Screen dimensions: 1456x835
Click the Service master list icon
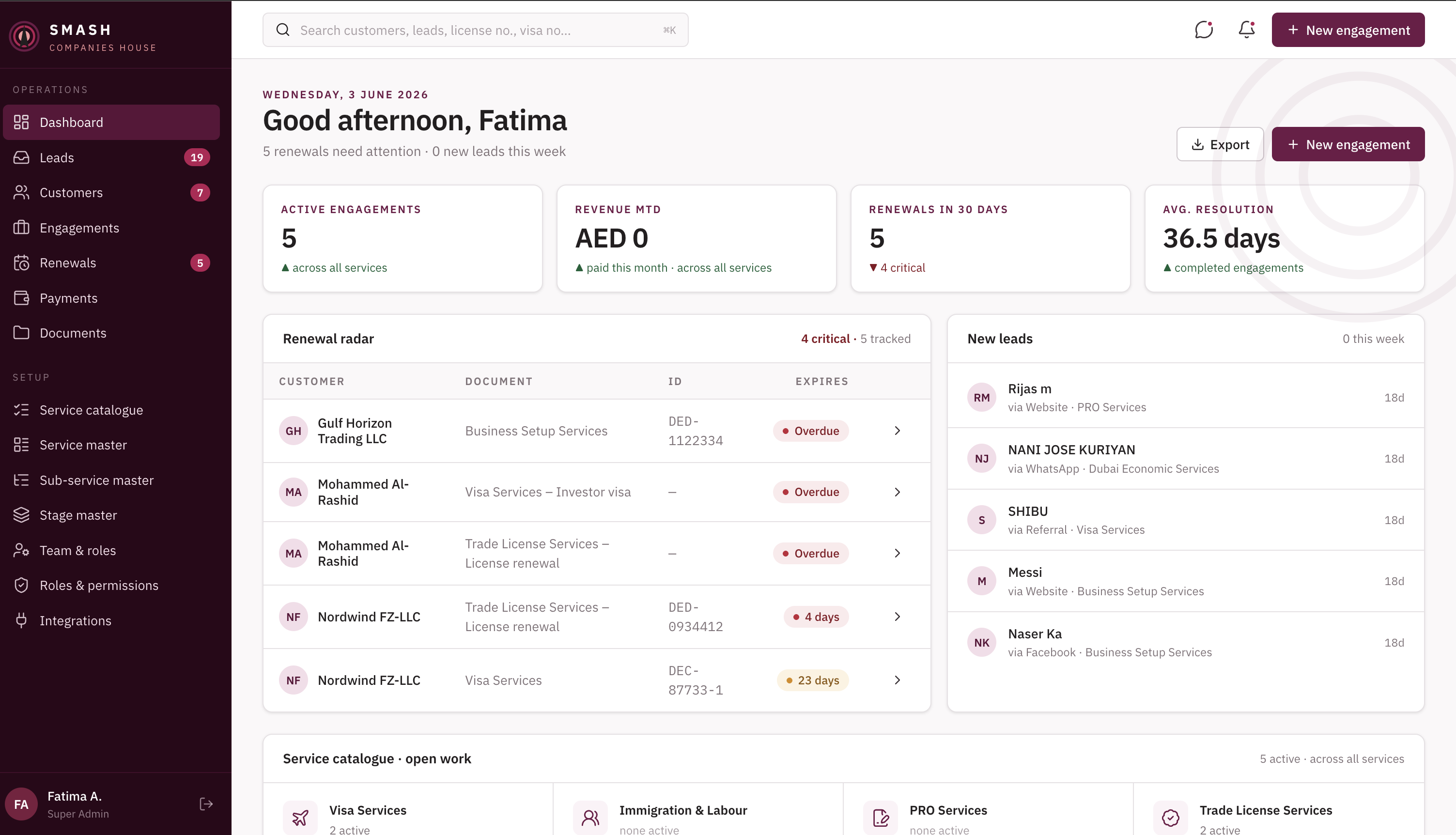[x=21, y=445]
